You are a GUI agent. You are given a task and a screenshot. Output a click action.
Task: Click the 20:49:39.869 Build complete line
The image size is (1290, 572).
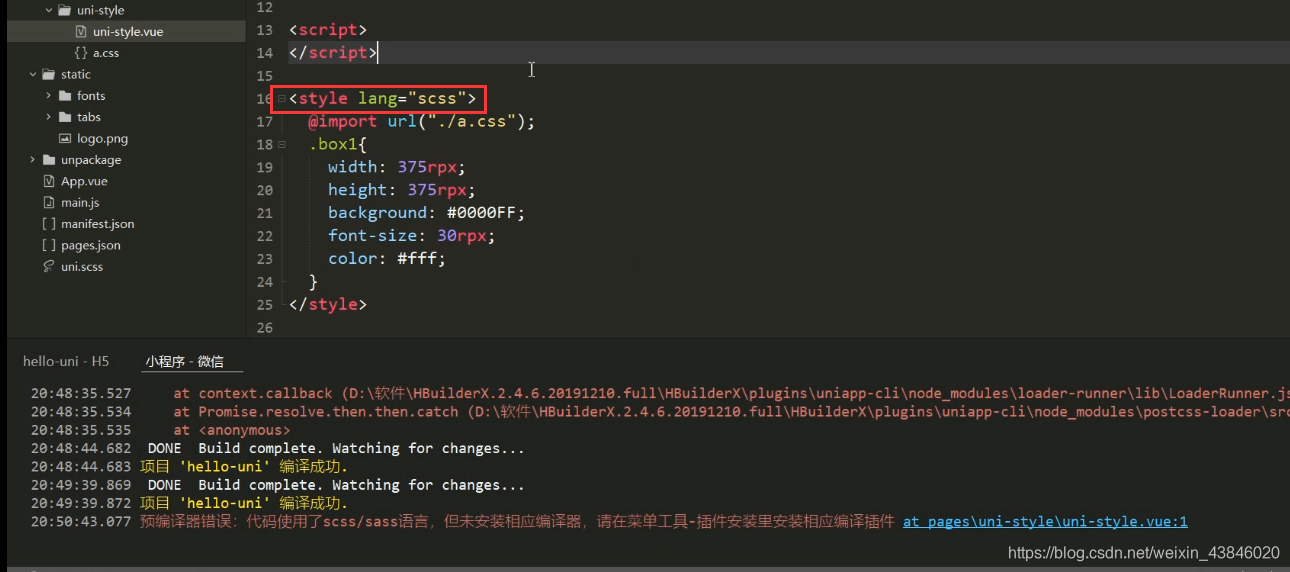click(x=277, y=485)
